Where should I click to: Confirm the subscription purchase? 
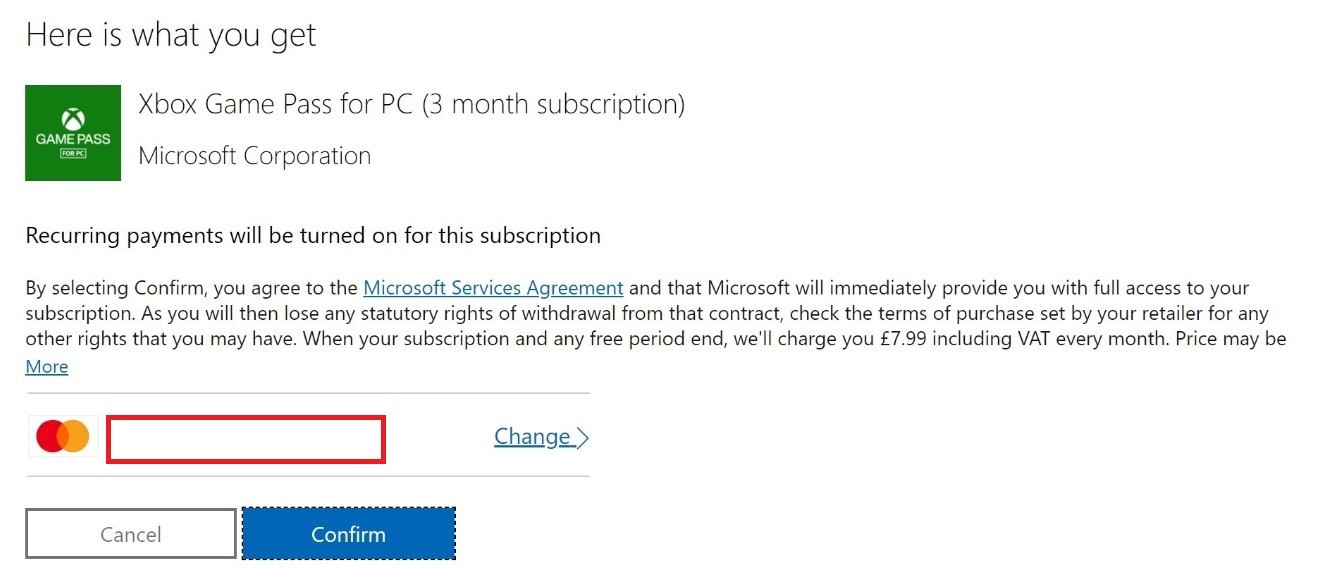[348, 534]
